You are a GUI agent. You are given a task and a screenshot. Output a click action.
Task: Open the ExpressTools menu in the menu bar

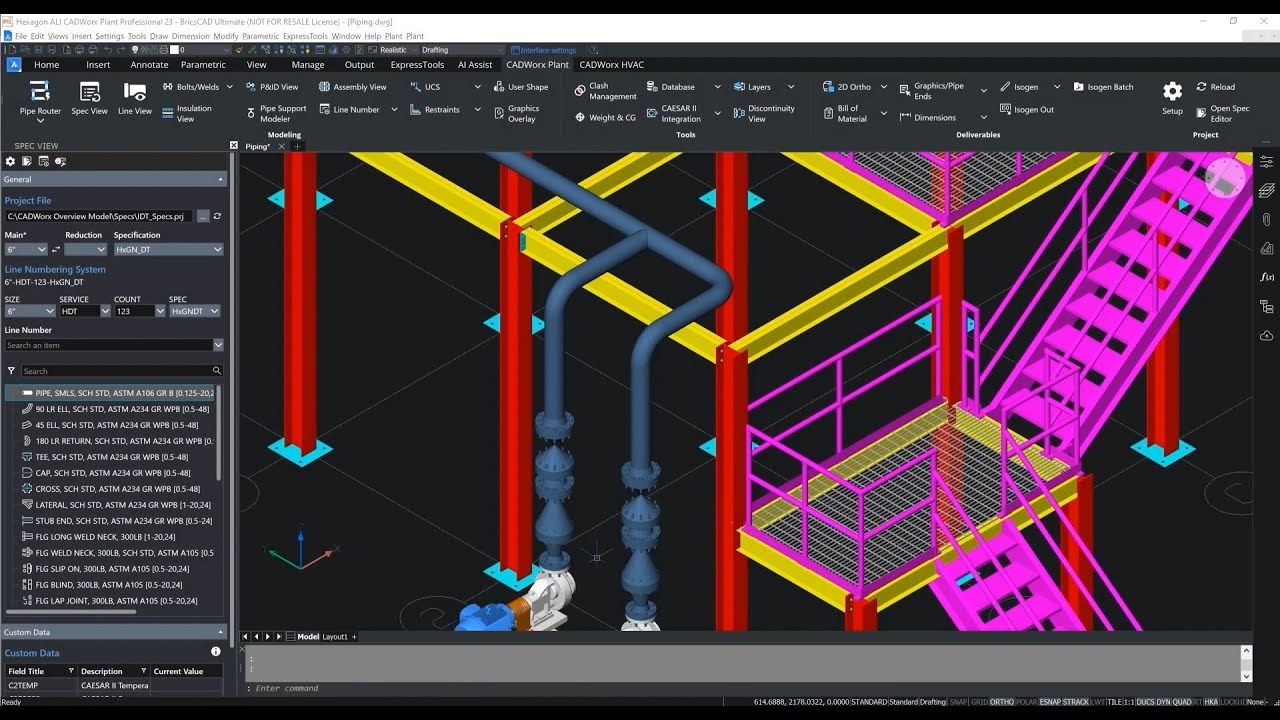click(305, 36)
